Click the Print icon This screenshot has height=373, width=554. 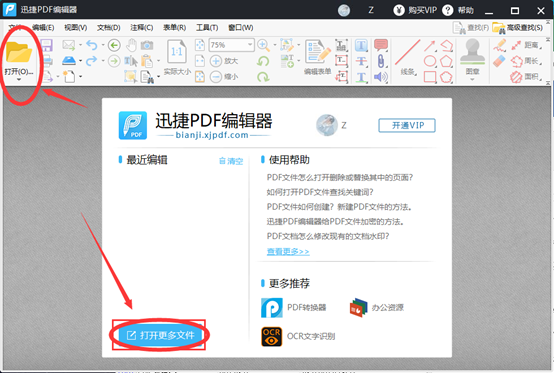47,61
